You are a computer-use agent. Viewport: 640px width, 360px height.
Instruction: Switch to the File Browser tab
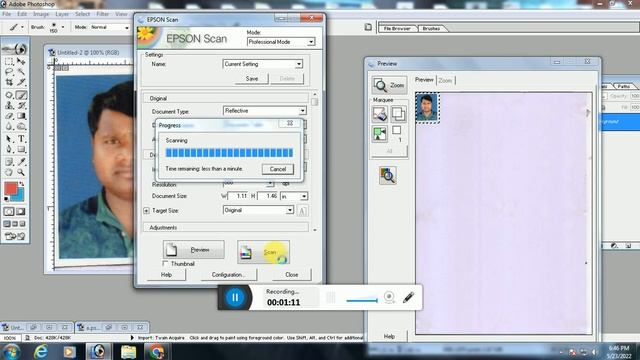[397, 29]
